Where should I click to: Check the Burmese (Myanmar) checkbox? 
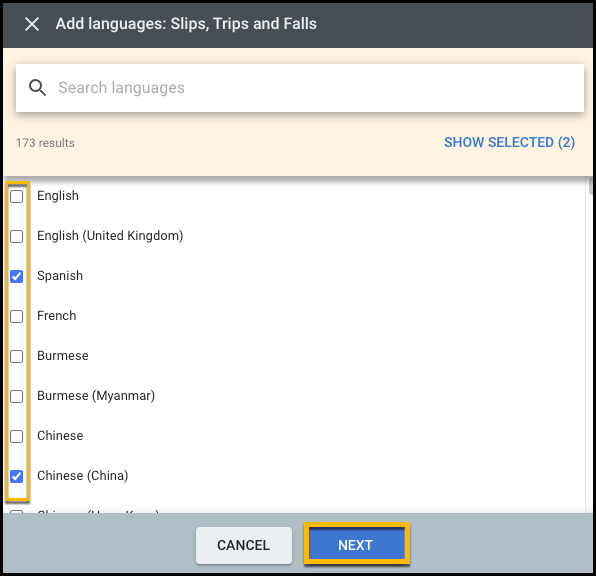(16, 396)
